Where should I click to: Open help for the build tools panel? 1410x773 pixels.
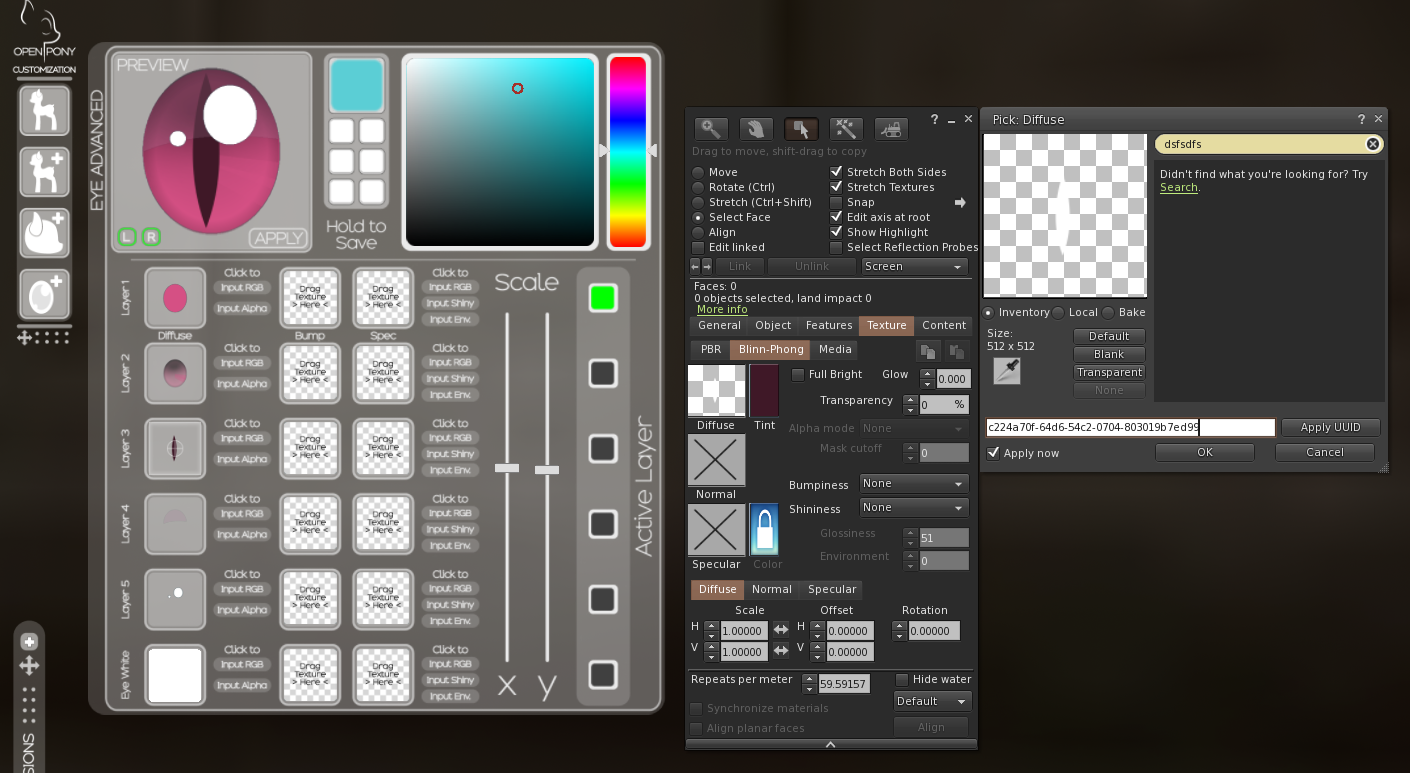point(934,119)
